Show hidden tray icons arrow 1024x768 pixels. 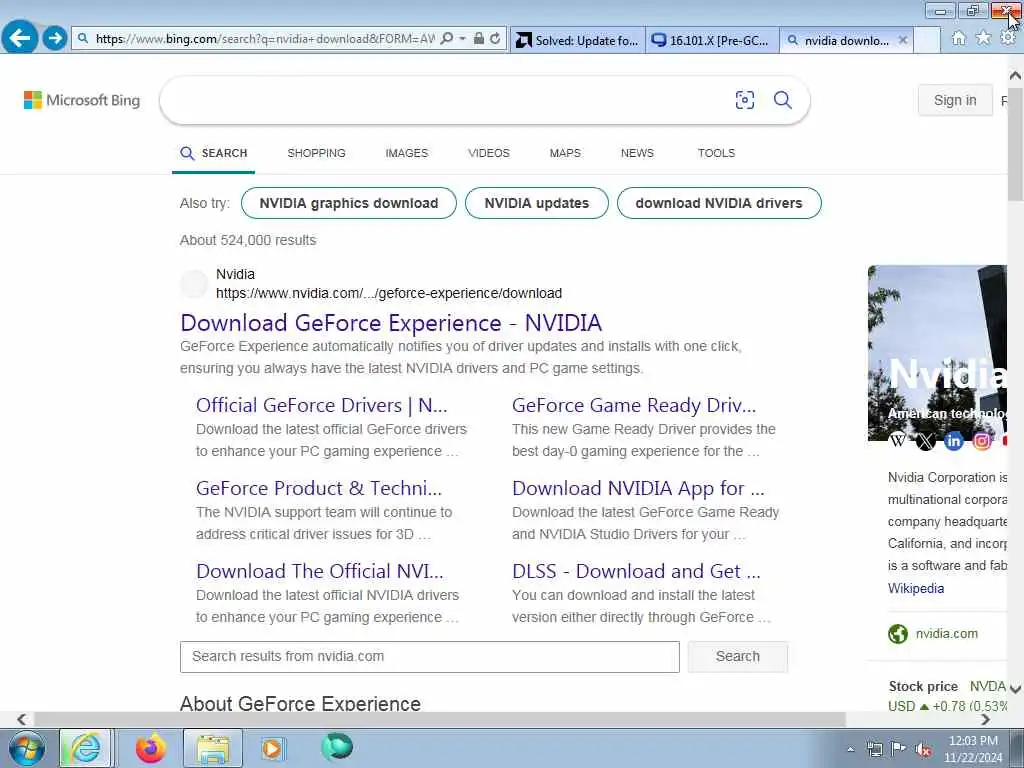(850, 749)
